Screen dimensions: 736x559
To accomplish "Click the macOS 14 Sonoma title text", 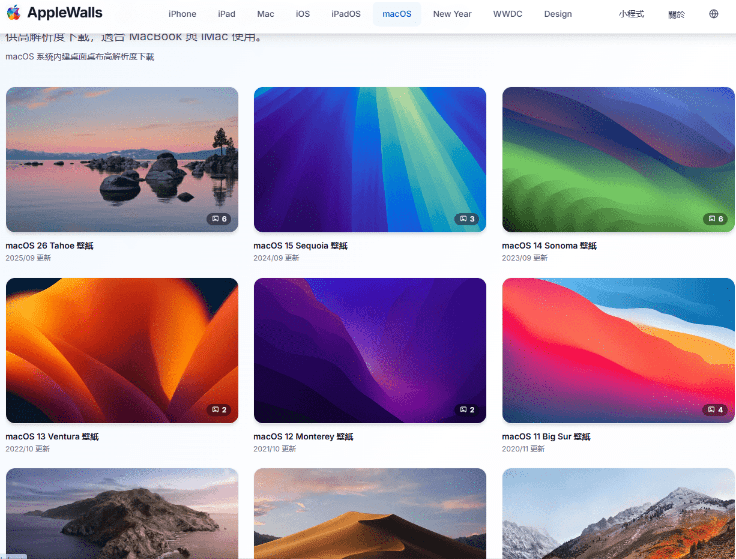I will 549,245.
